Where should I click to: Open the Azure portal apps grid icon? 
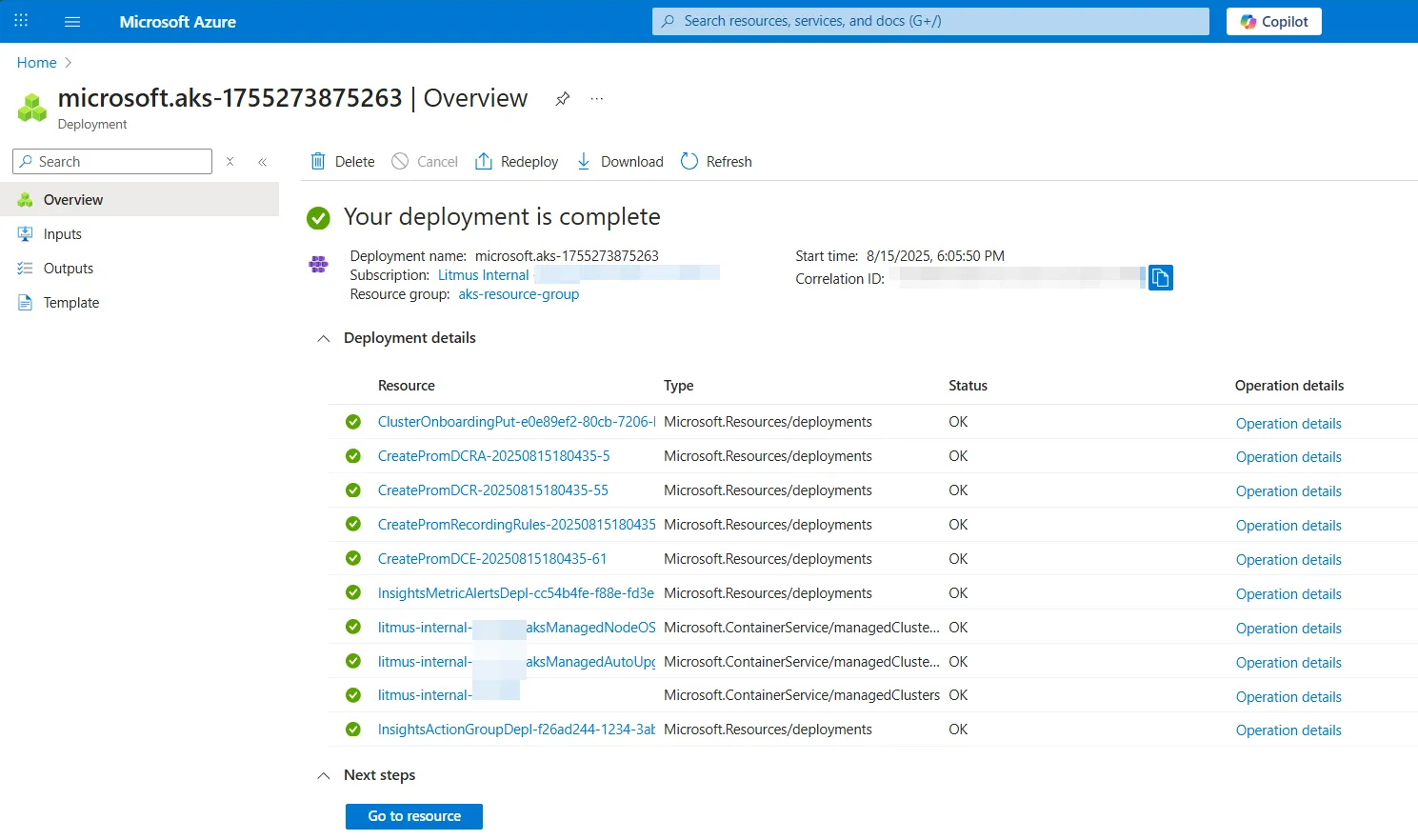tap(21, 21)
